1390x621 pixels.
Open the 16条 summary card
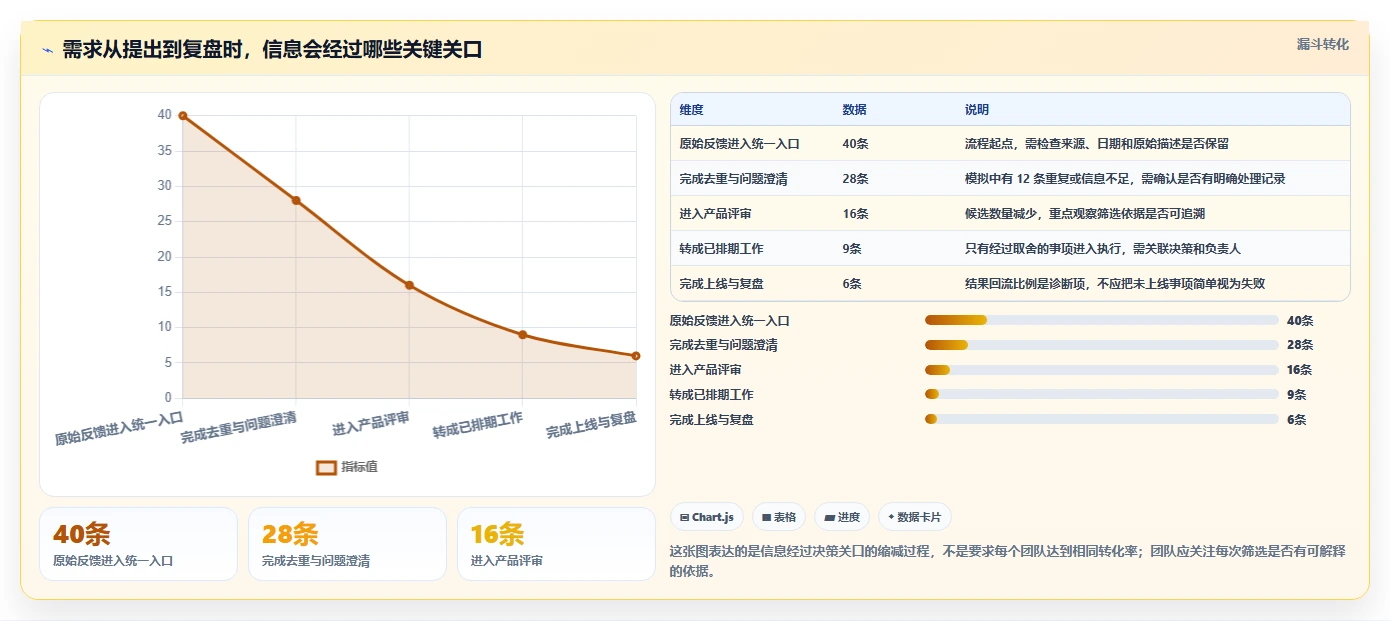tap(556, 544)
